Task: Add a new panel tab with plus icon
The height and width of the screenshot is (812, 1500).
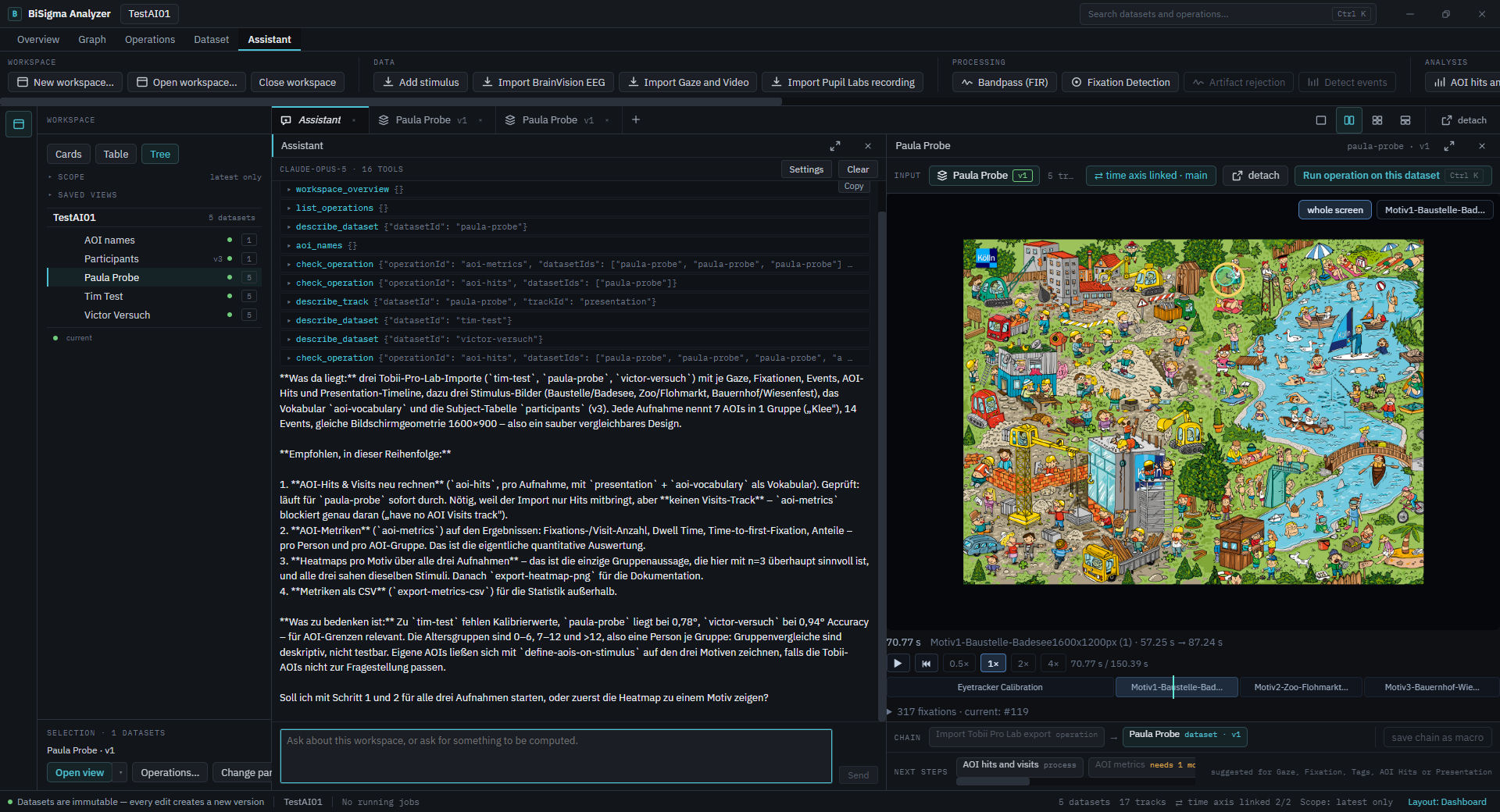Action: [x=636, y=119]
